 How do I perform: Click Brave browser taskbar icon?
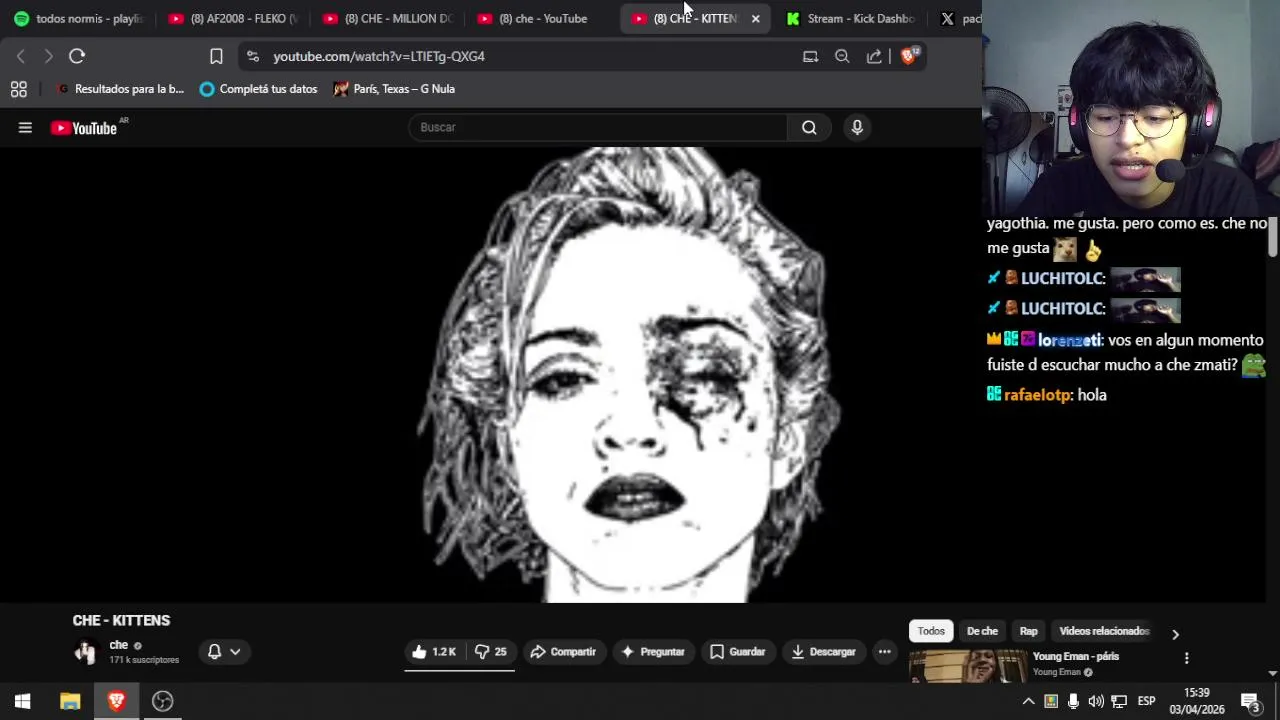pos(116,701)
